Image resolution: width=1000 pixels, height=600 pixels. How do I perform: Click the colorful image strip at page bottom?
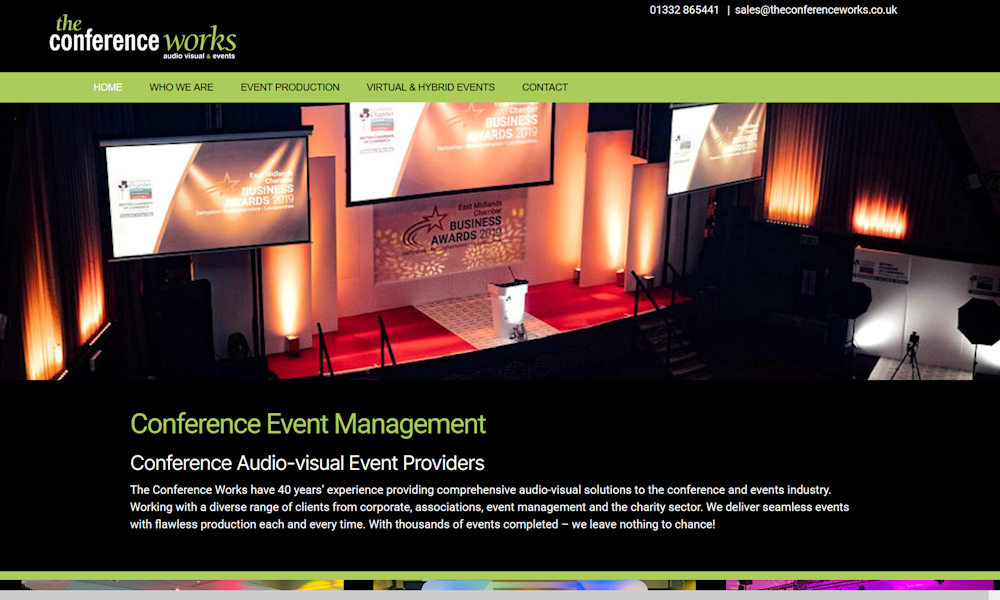(x=500, y=582)
